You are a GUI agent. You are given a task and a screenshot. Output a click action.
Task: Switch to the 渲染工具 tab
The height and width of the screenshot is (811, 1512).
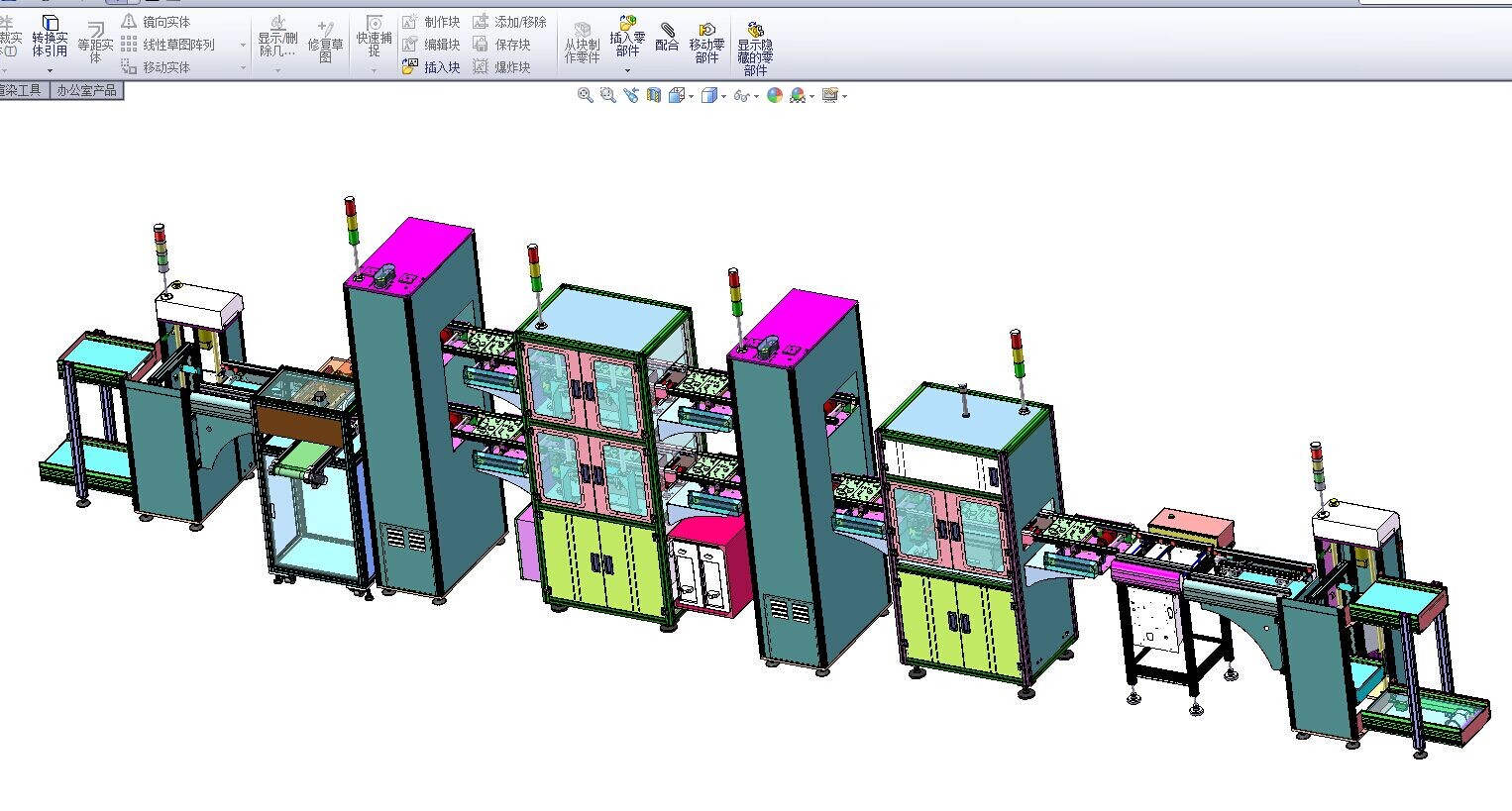tap(22, 90)
